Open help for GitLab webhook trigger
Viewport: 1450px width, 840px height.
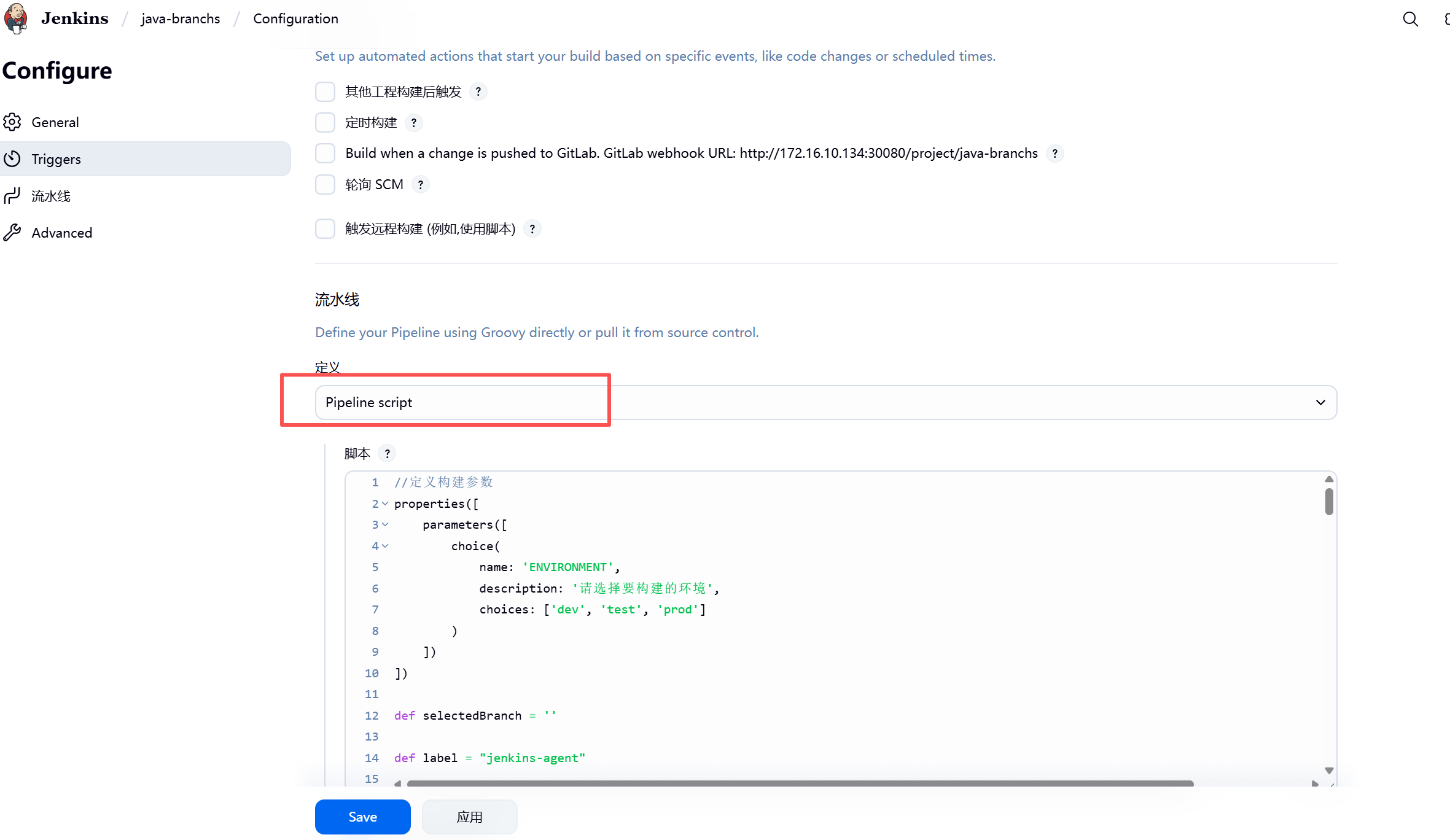(x=1054, y=154)
